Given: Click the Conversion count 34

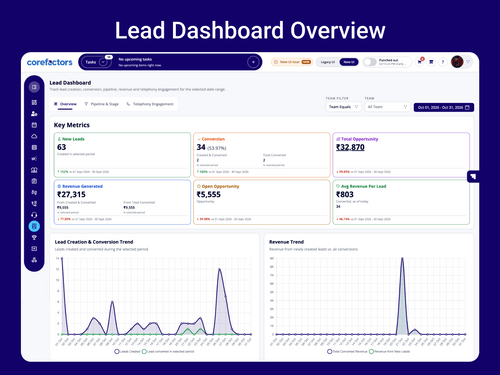Looking at the screenshot, I should point(201,147).
